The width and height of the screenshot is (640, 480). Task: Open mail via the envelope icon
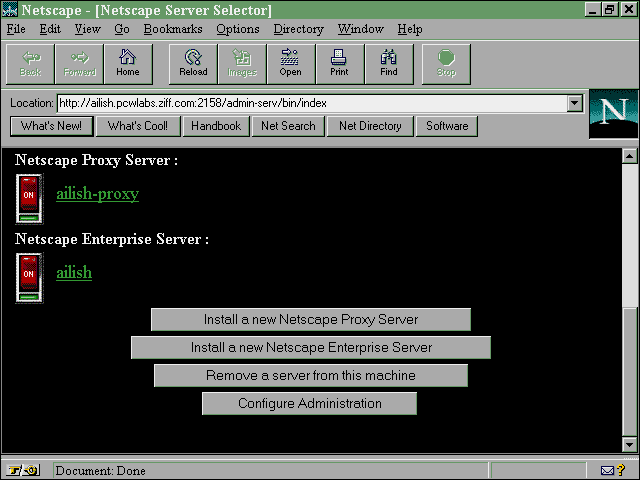(607, 471)
